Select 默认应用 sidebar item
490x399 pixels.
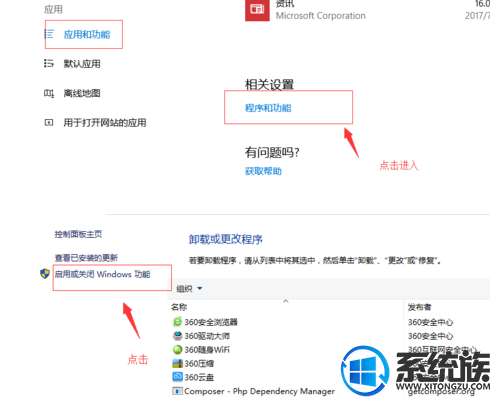click(82, 64)
